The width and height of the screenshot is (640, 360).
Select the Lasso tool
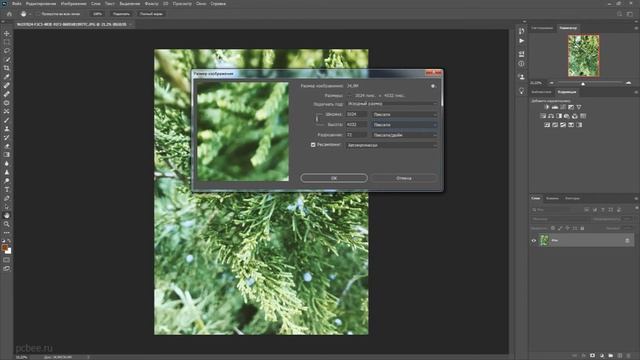[7, 51]
